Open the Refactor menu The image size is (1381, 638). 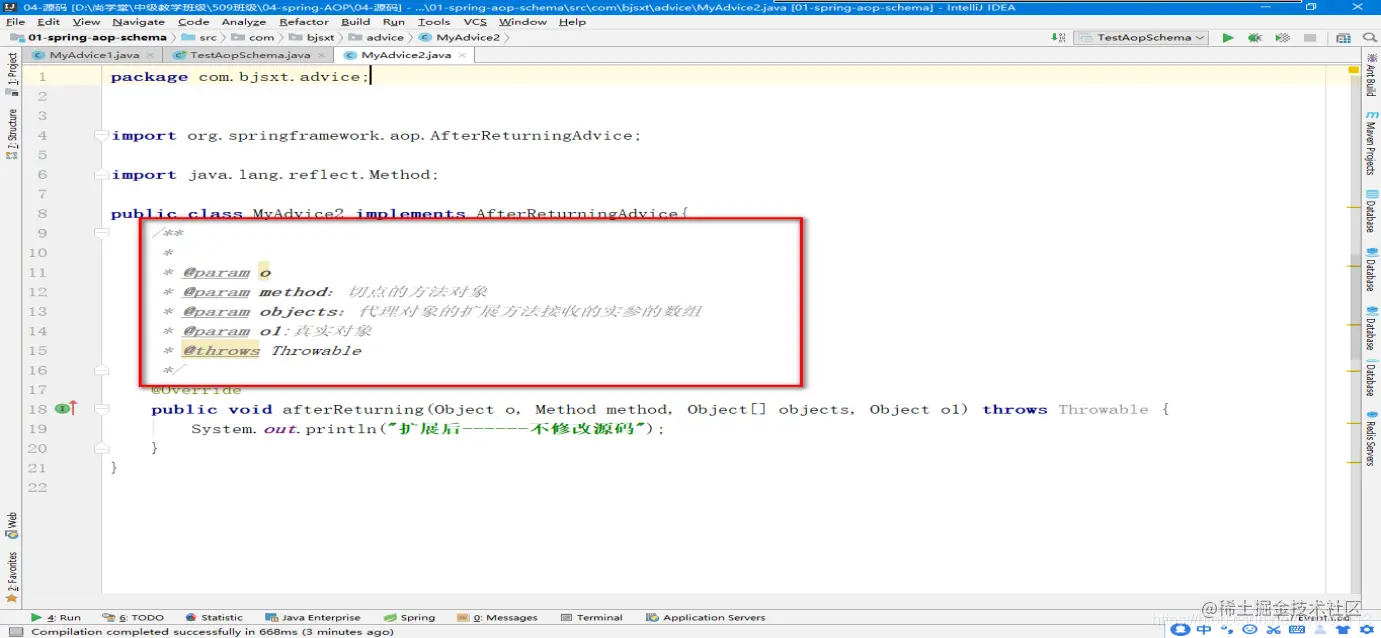pyautogui.click(x=304, y=22)
